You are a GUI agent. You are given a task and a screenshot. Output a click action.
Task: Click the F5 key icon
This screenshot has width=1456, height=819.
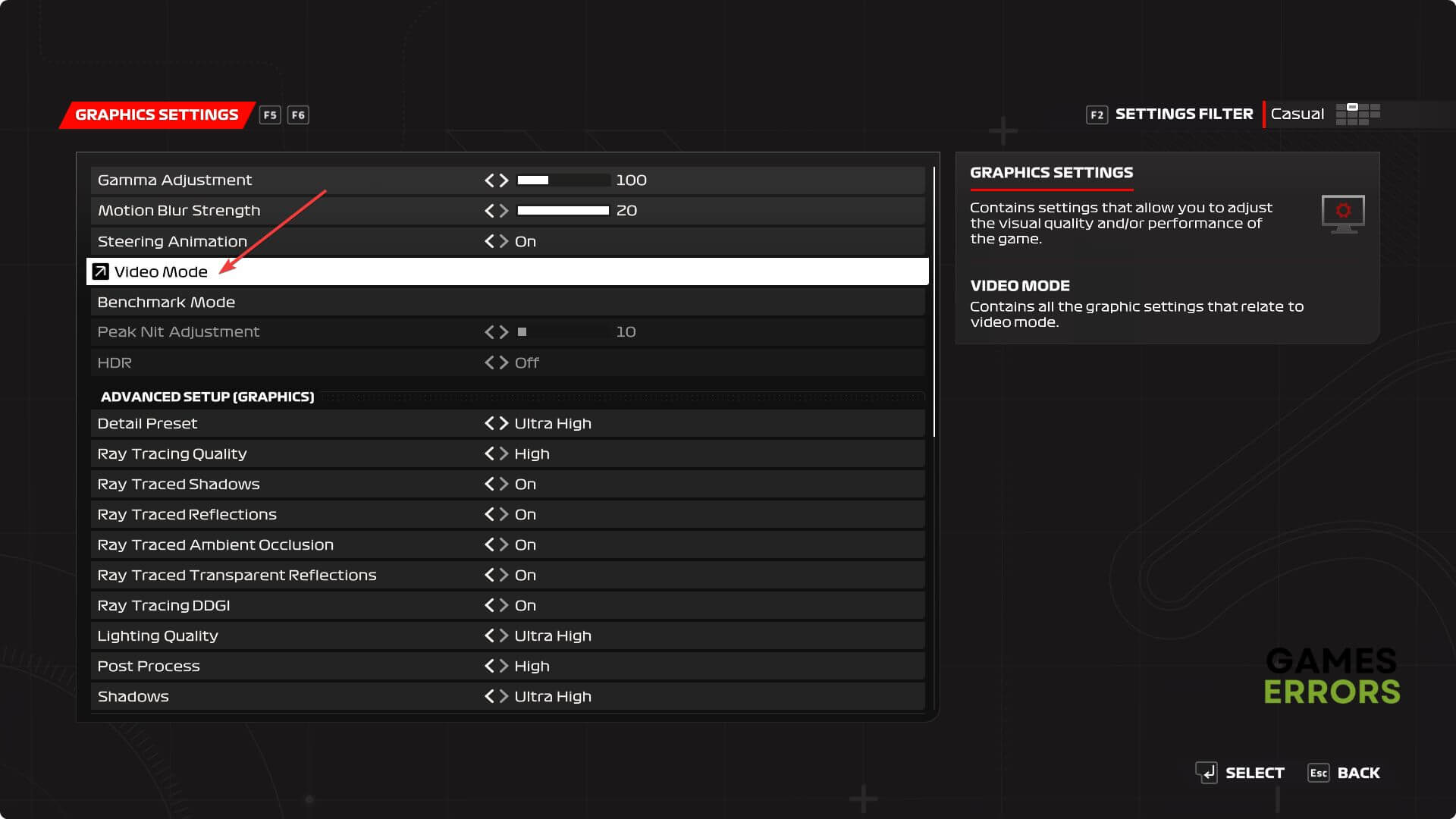[270, 115]
